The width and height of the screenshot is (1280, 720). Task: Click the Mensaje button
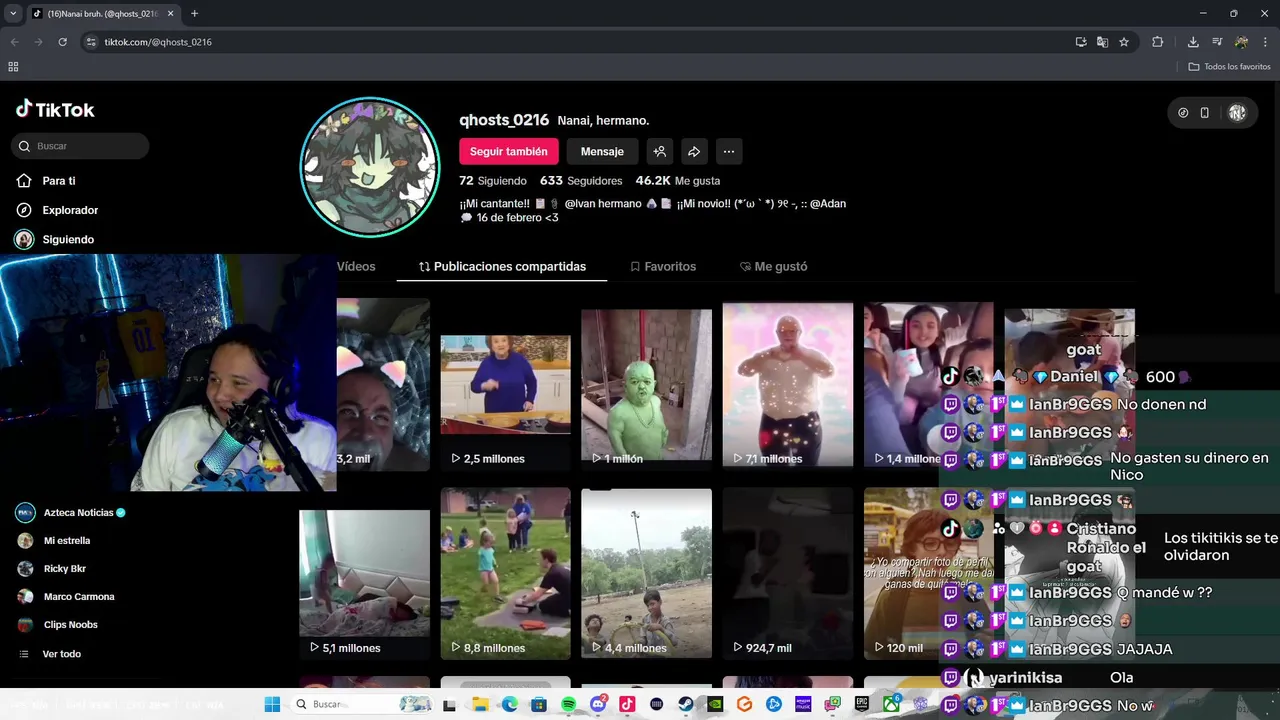pos(602,151)
